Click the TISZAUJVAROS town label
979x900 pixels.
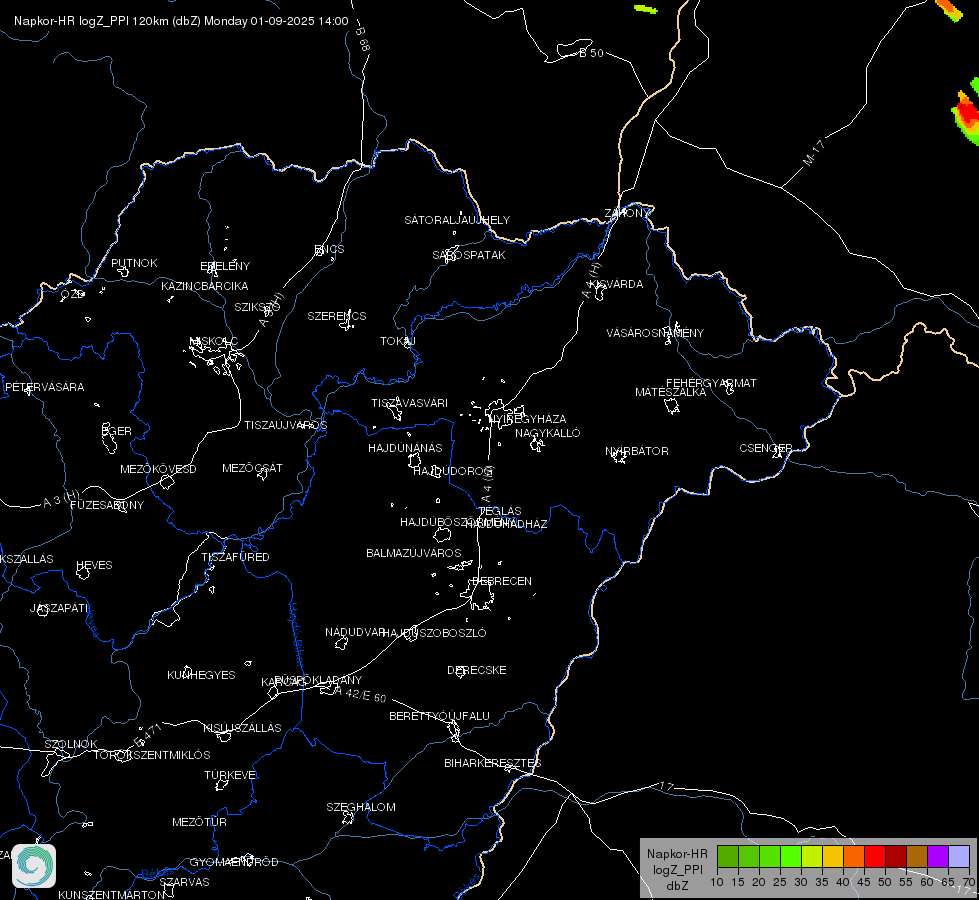(285, 425)
